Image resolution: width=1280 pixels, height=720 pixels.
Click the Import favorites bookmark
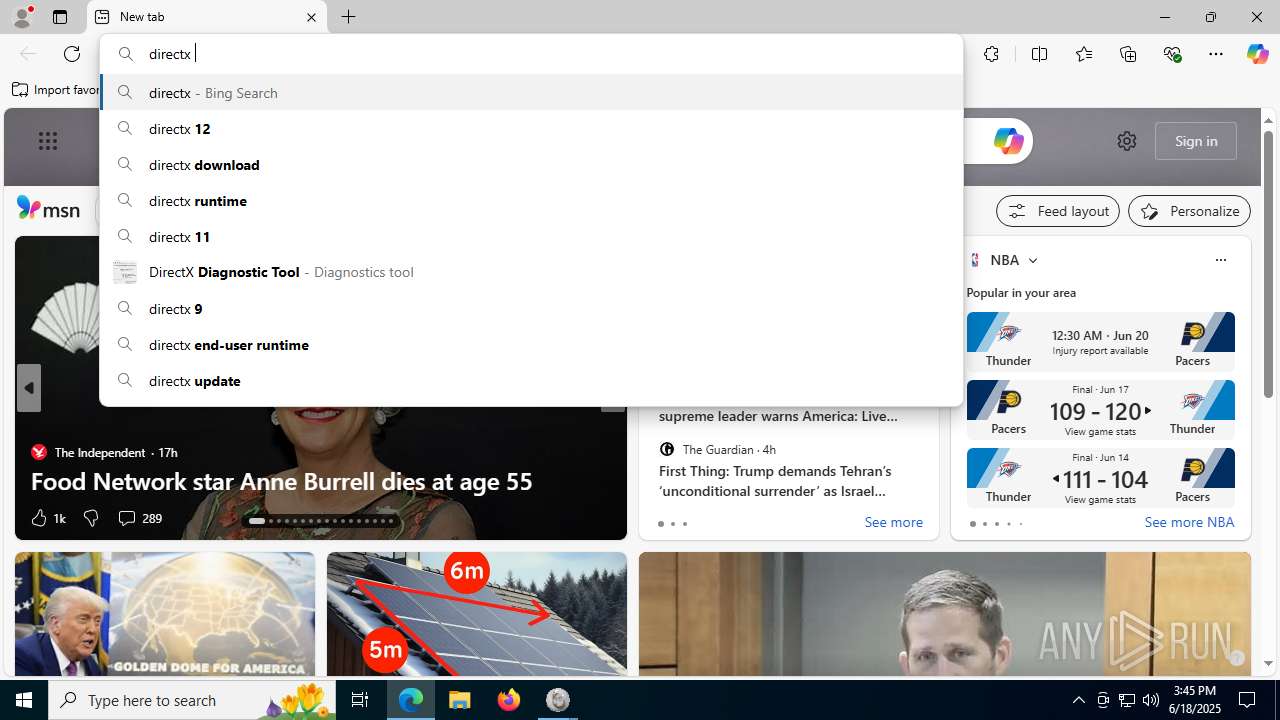click(56, 90)
